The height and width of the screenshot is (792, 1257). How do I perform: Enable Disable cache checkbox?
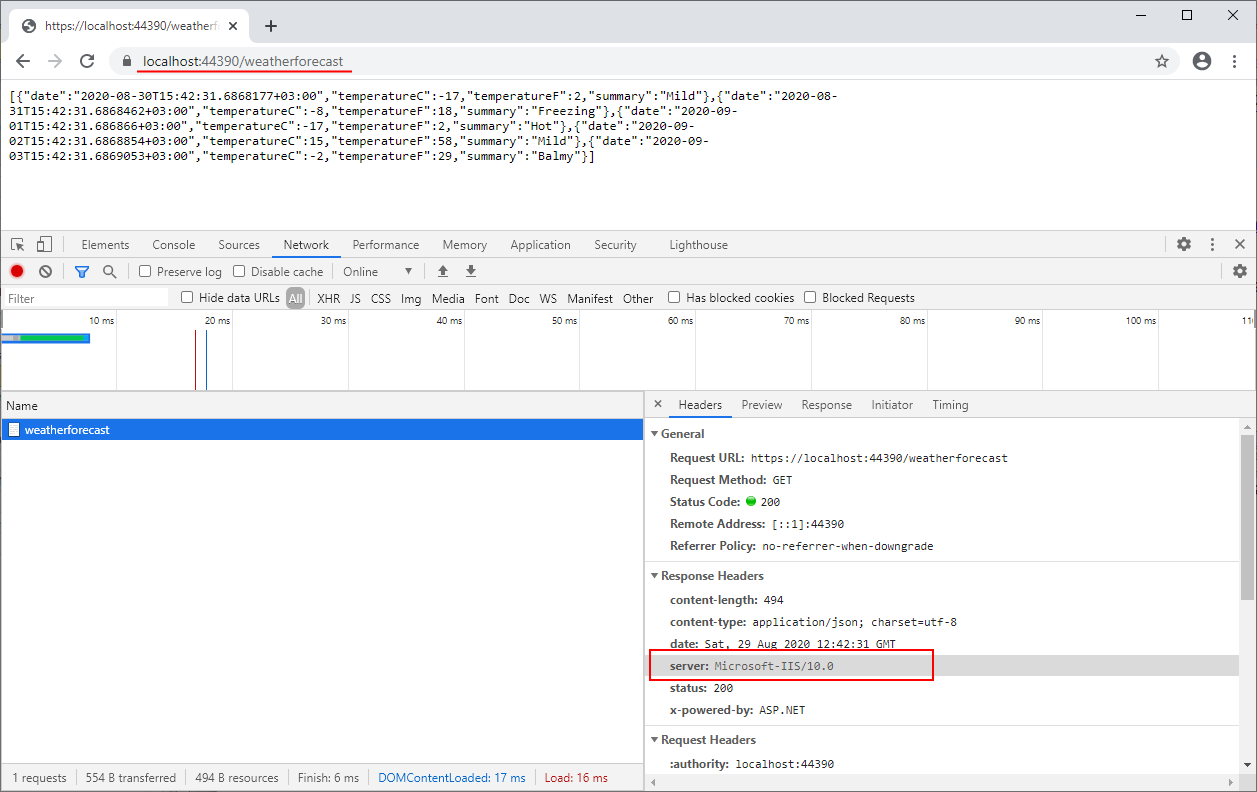[x=239, y=271]
